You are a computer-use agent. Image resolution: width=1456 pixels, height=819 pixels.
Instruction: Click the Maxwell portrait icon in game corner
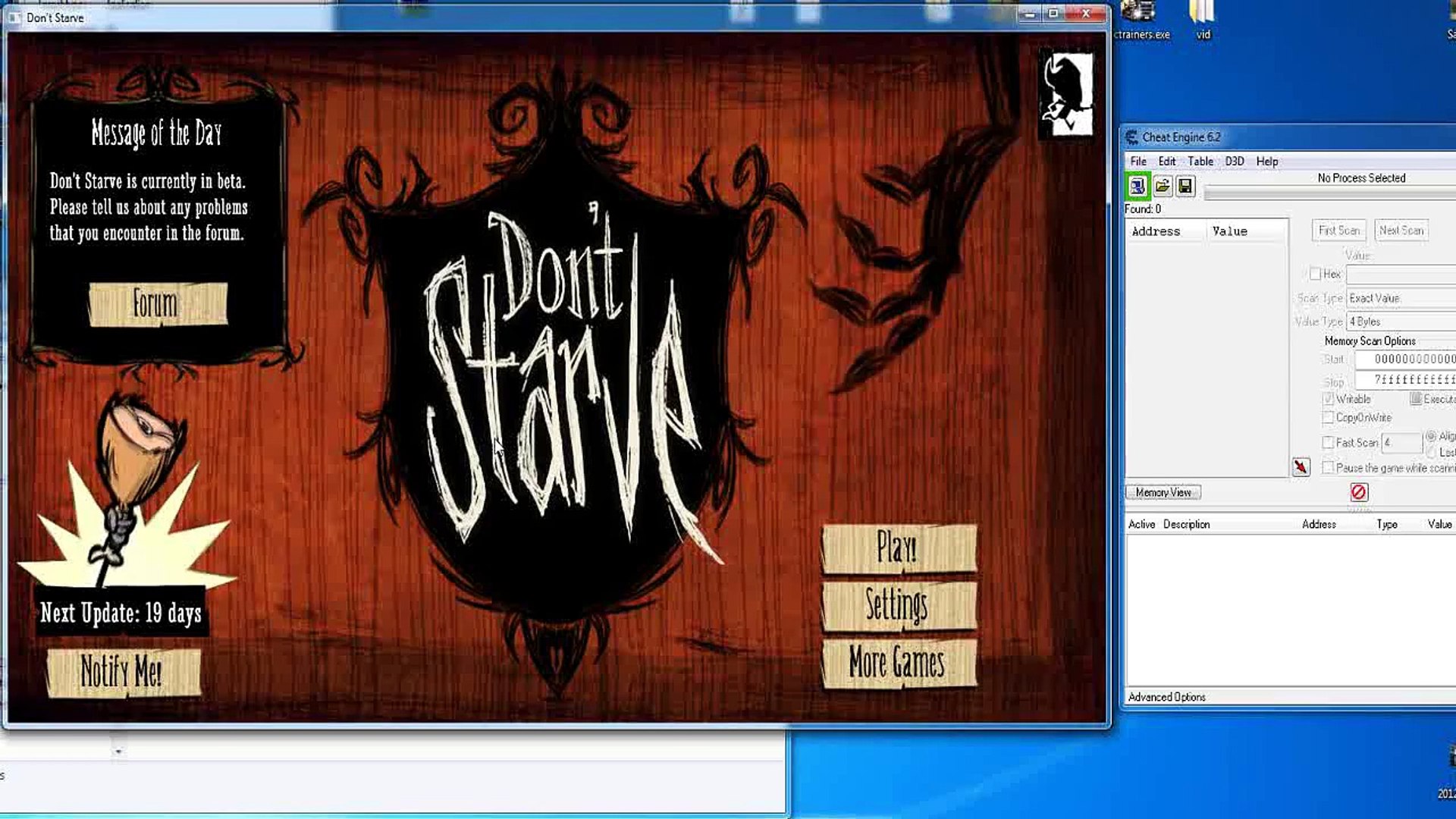1066,94
